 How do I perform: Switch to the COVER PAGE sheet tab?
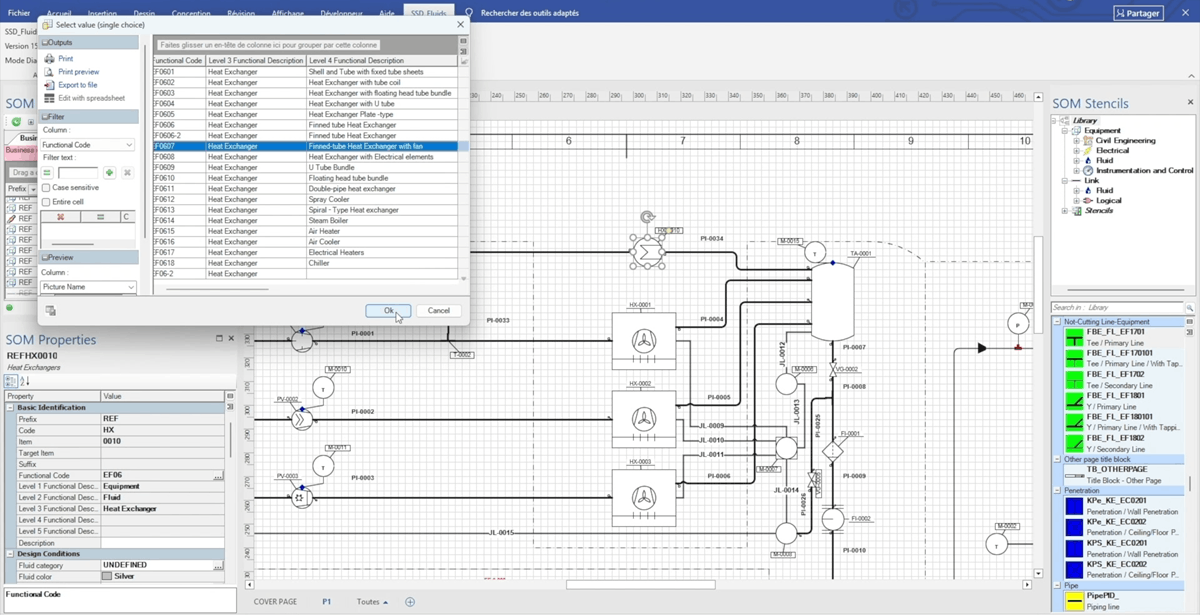276,601
